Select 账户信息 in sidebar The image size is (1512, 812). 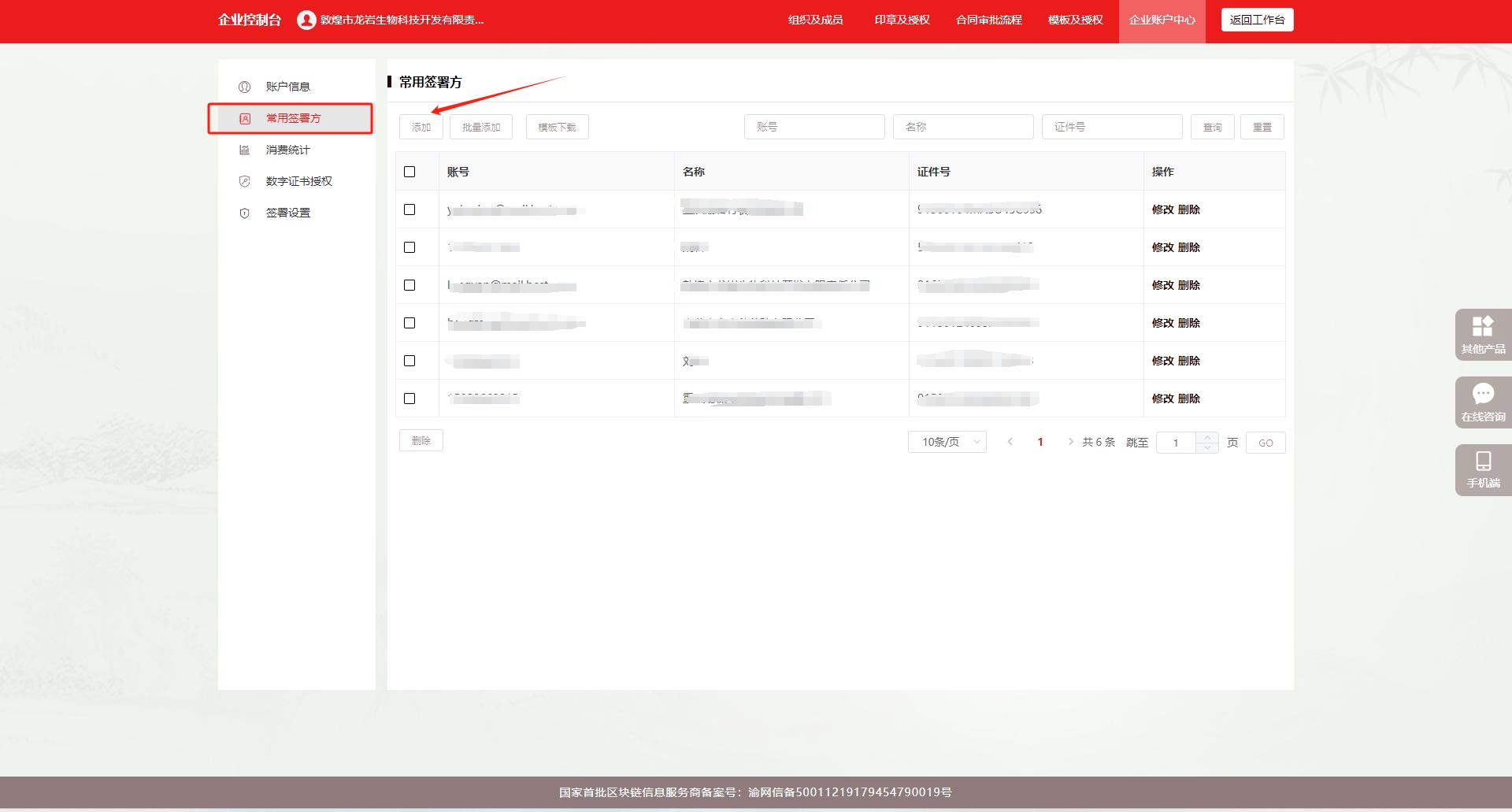click(x=287, y=87)
